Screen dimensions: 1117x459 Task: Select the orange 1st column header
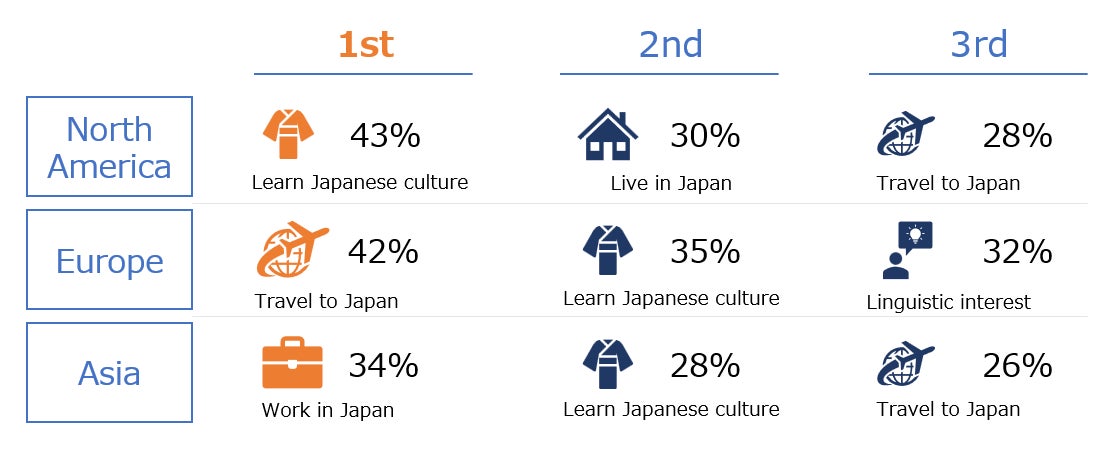[365, 45]
